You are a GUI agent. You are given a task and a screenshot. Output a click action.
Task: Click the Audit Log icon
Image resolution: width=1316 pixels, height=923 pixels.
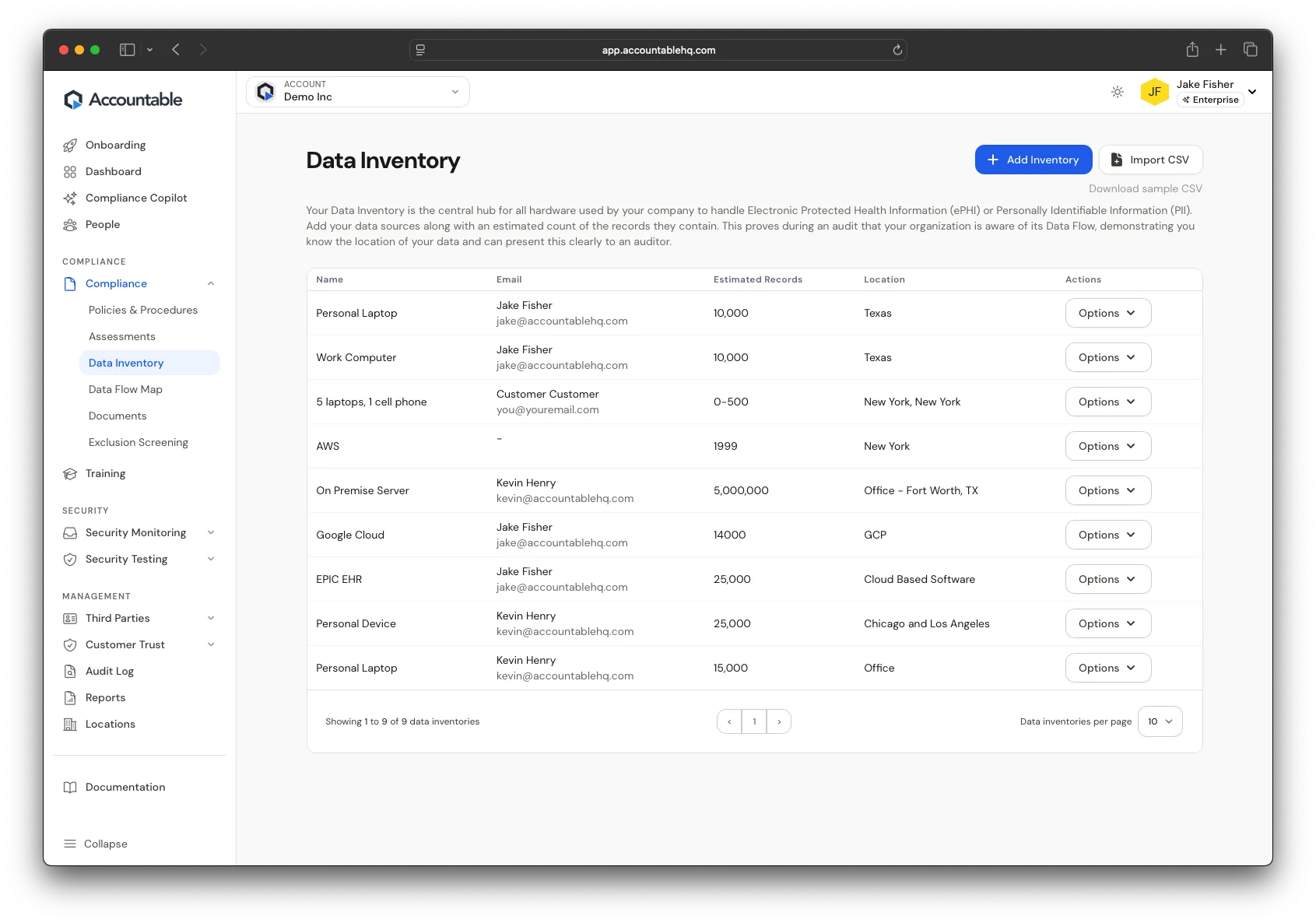coord(70,671)
